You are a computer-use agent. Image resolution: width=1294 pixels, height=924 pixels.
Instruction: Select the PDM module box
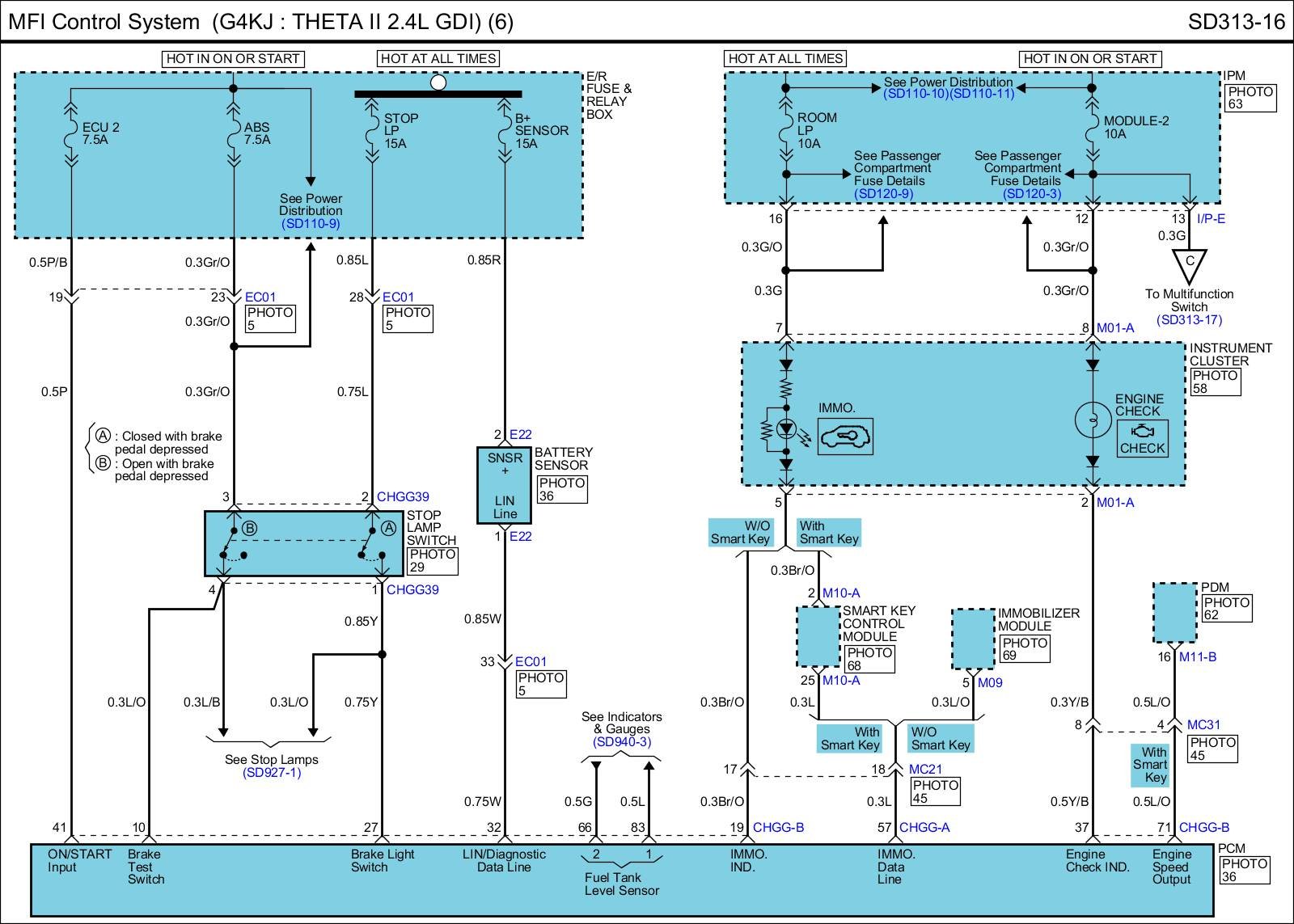1174,613
